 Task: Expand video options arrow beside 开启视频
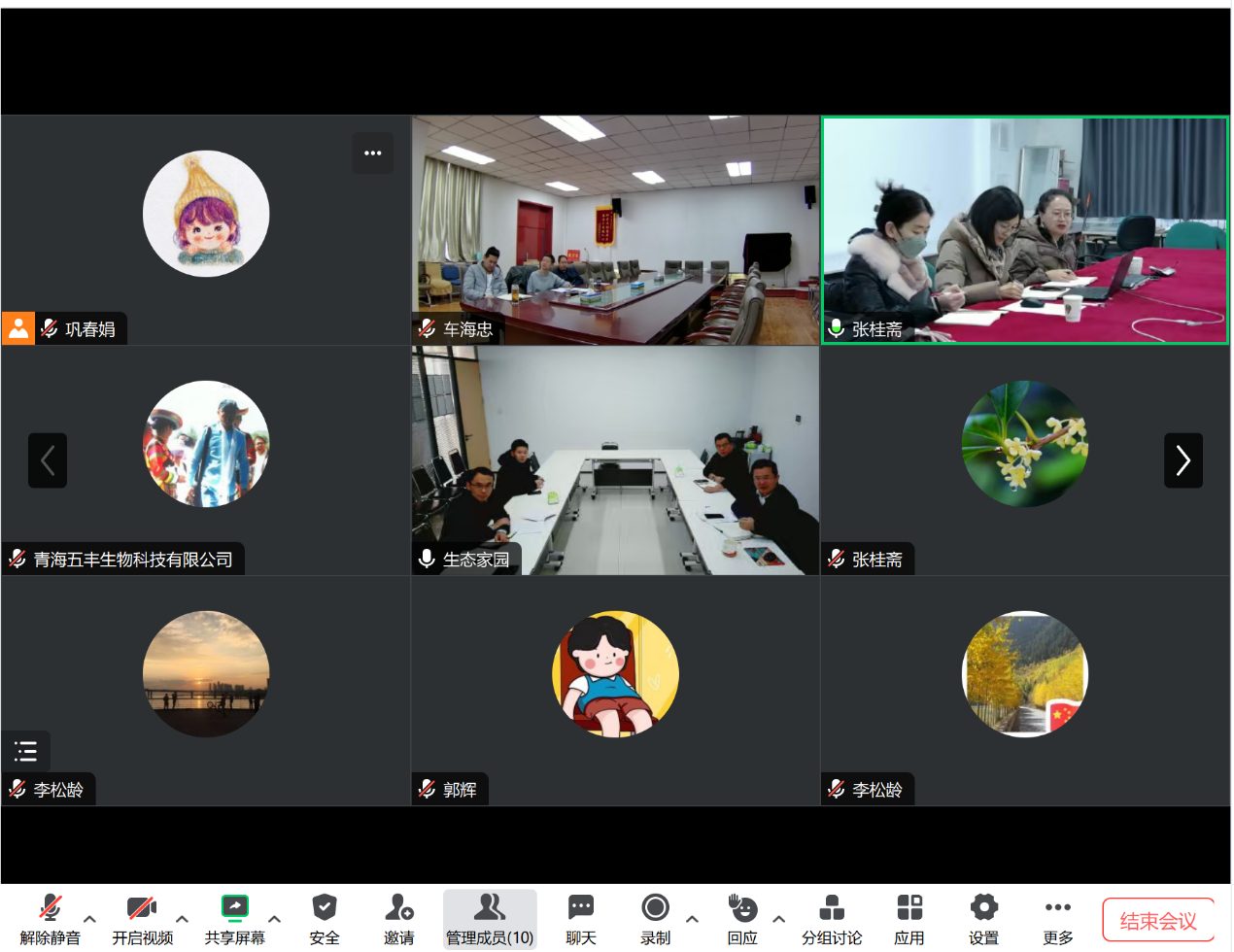coord(182,918)
